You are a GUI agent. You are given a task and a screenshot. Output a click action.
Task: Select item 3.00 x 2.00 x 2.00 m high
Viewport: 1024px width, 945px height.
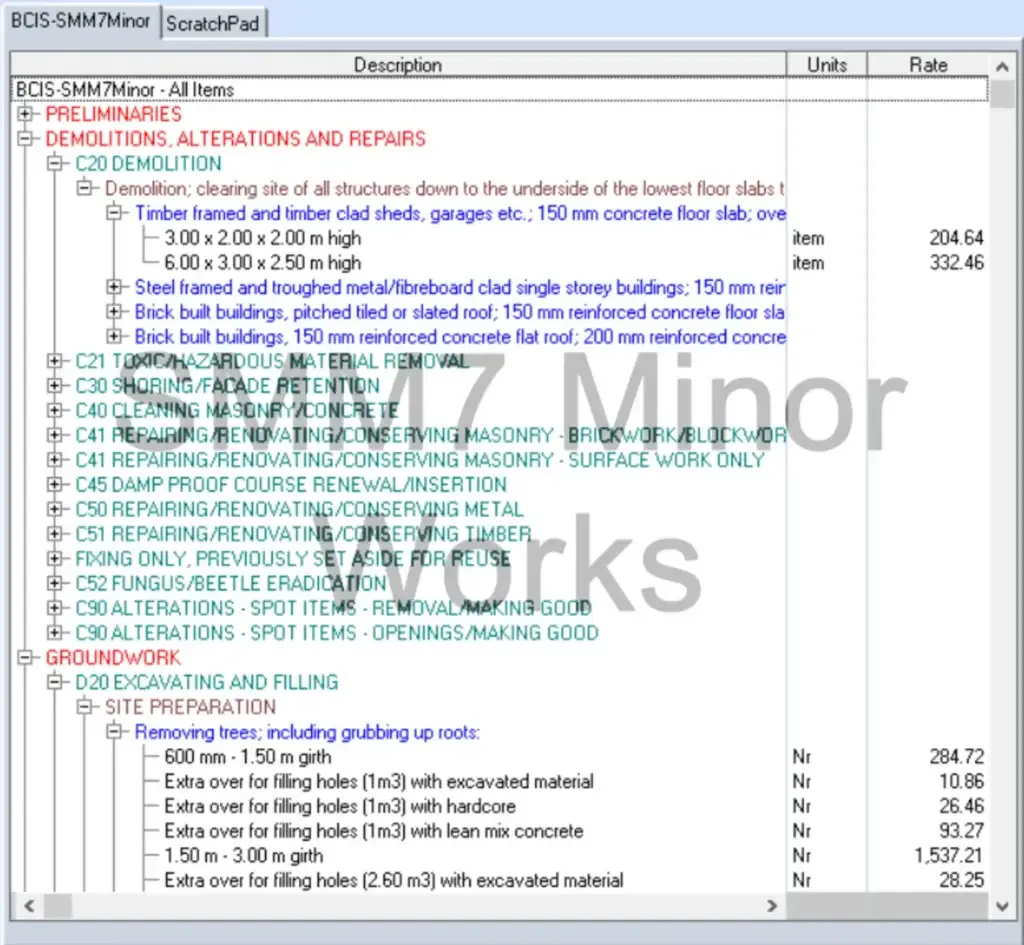(x=263, y=238)
